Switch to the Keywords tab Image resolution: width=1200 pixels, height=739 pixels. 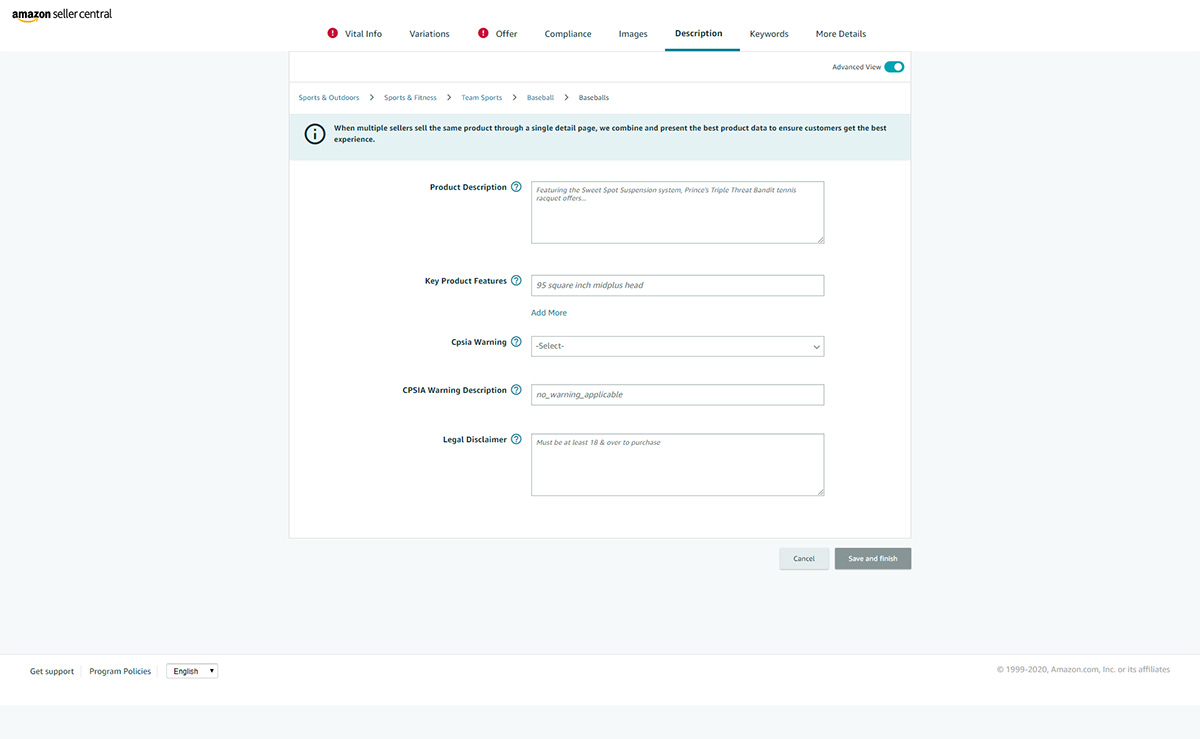(x=769, y=34)
